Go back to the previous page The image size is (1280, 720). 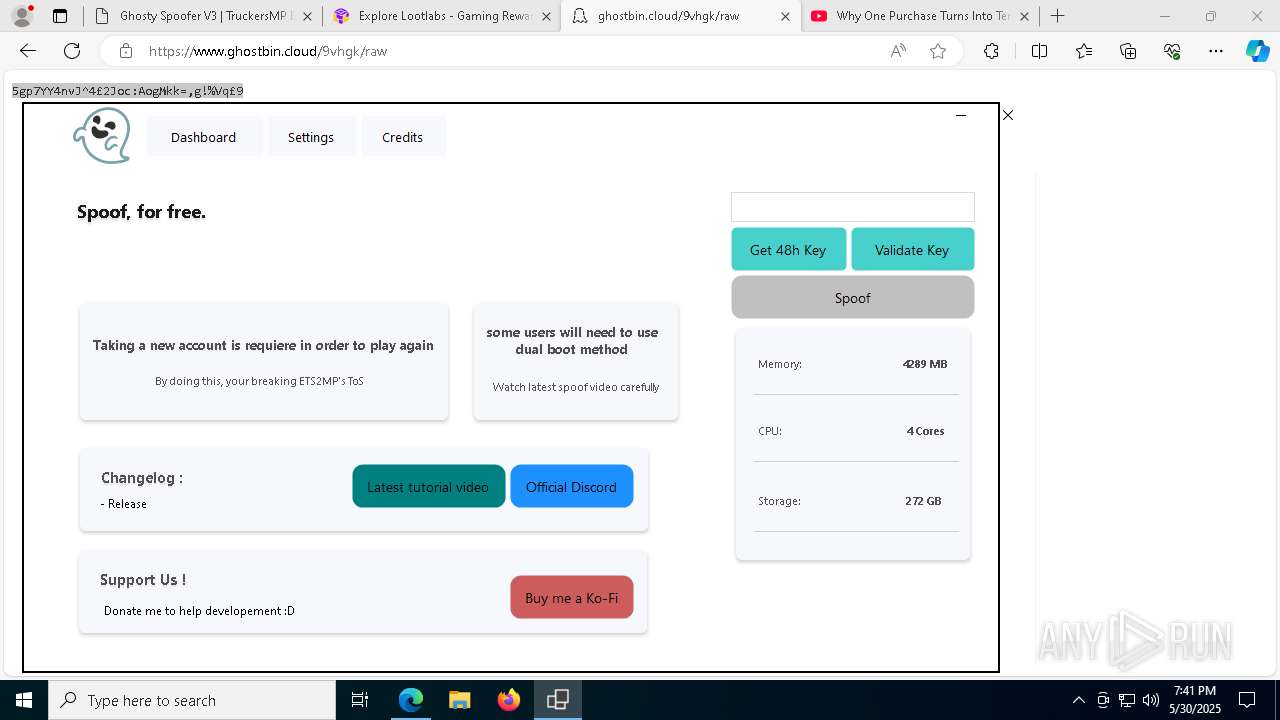(28, 51)
